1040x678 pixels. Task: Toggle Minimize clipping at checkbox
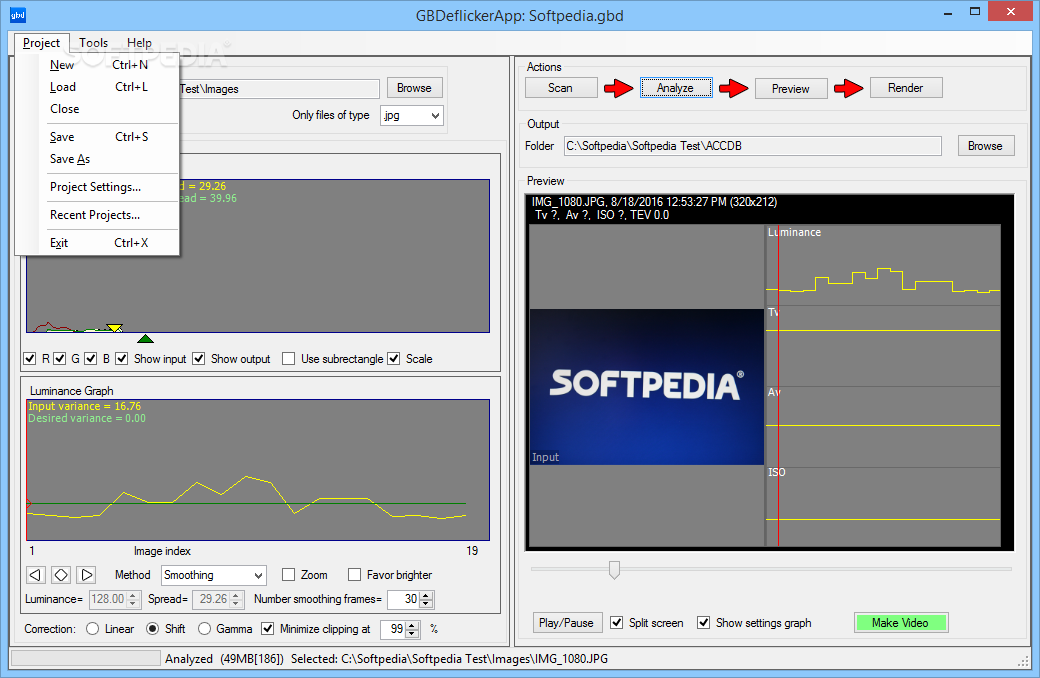(267, 628)
